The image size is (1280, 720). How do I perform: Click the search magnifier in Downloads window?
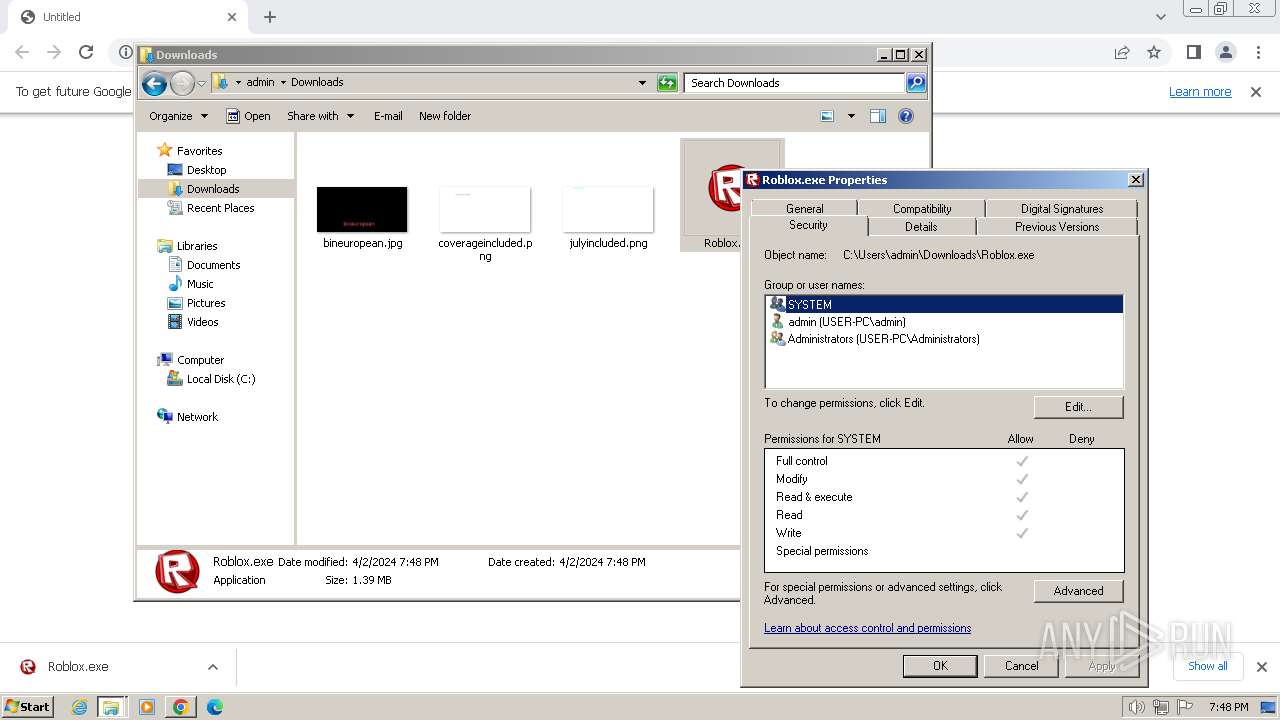click(916, 83)
